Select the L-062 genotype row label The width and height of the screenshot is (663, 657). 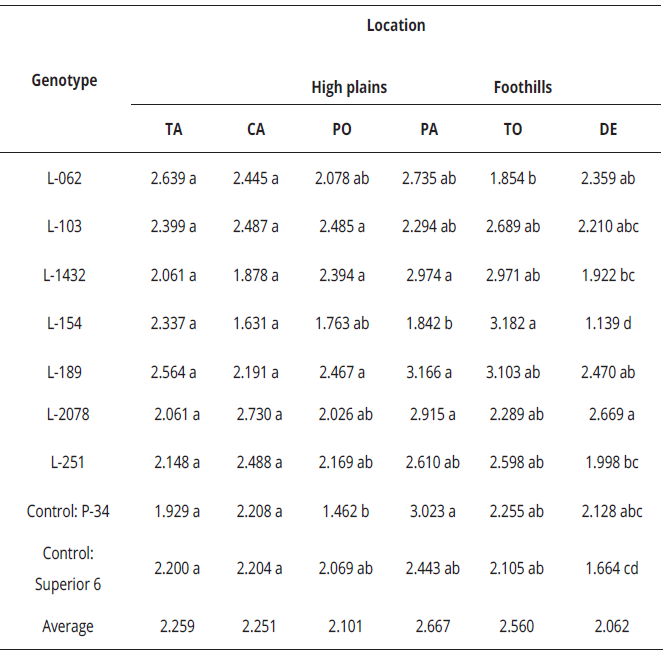pos(64,179)
